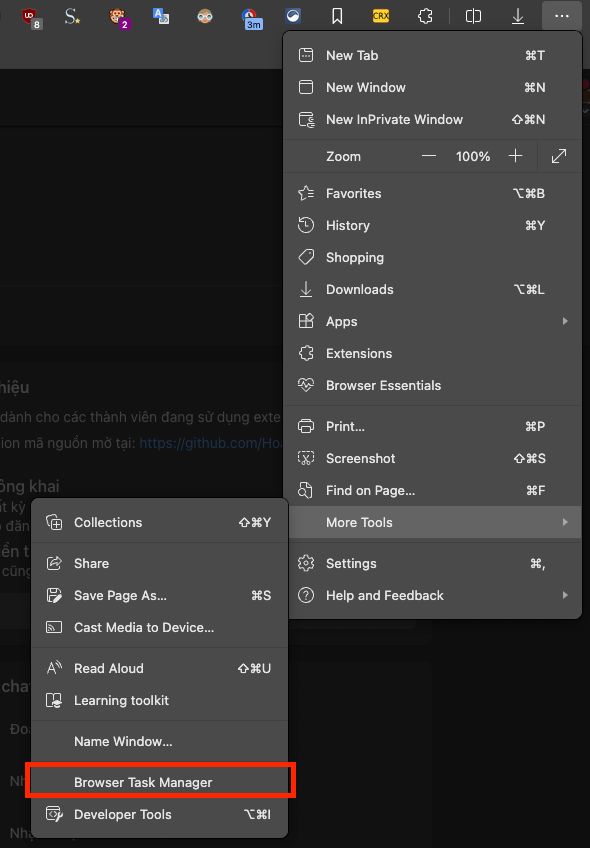
Task: Follow the github.com link on page
Action: 210,443
